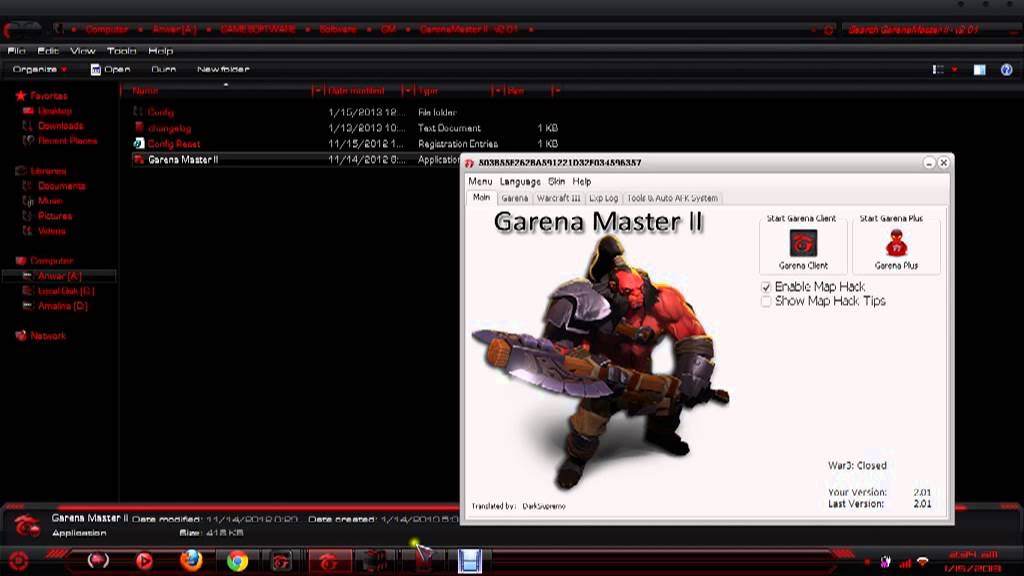Click the Favorites star icon in sidebar
This screenshot has width=1024, height=576.
pyautogui.click(x=21, y=96)
